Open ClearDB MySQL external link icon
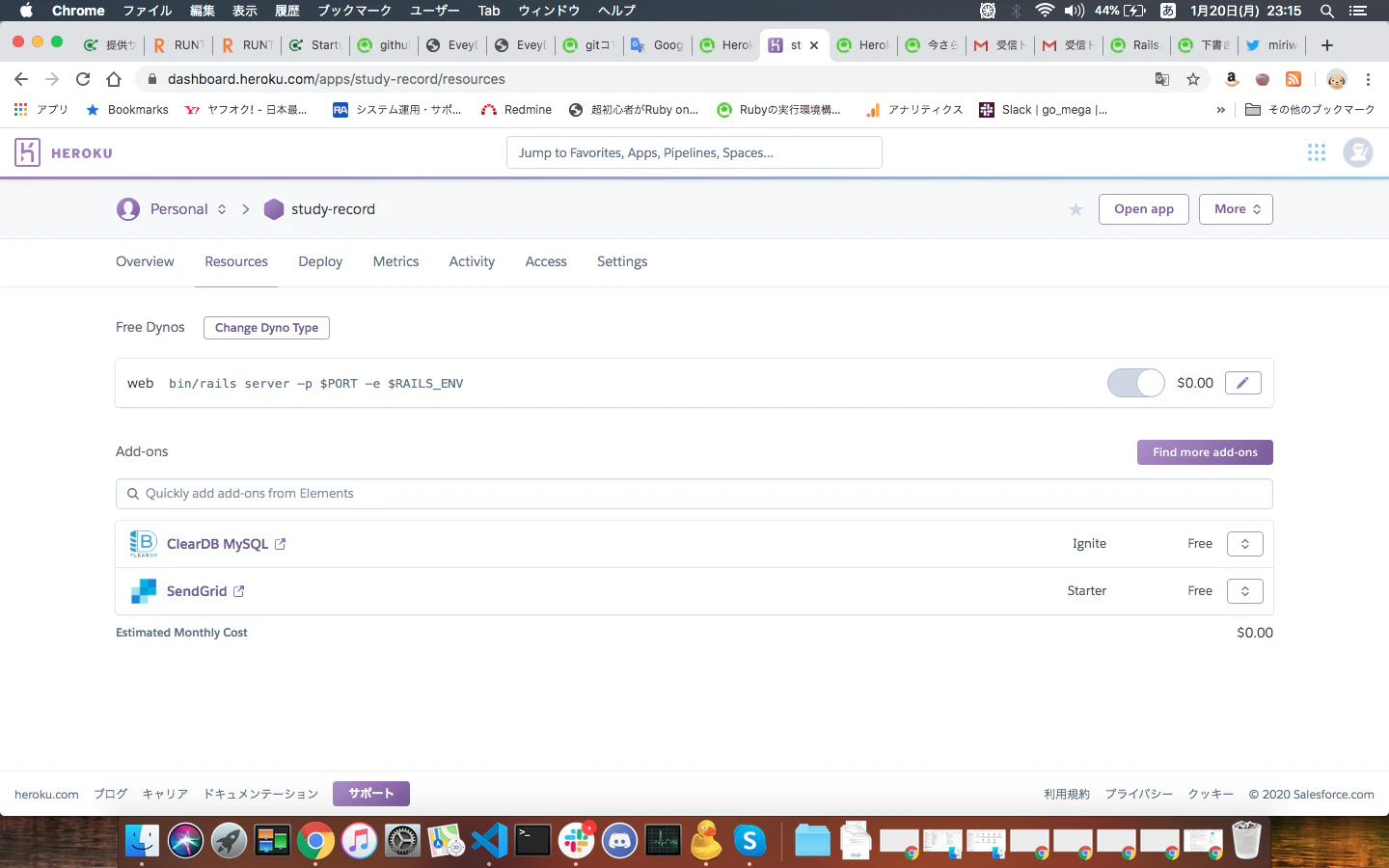 tap(281, 544)
